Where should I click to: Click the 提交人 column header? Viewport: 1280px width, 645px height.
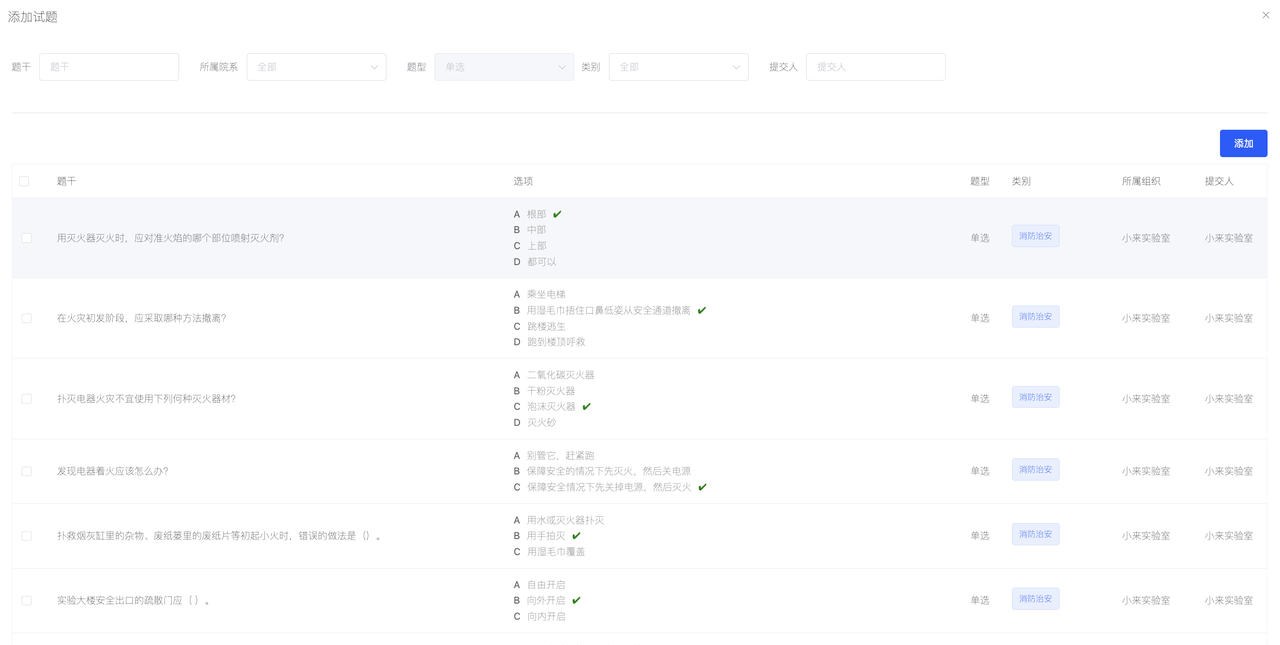pos(1219,181)
